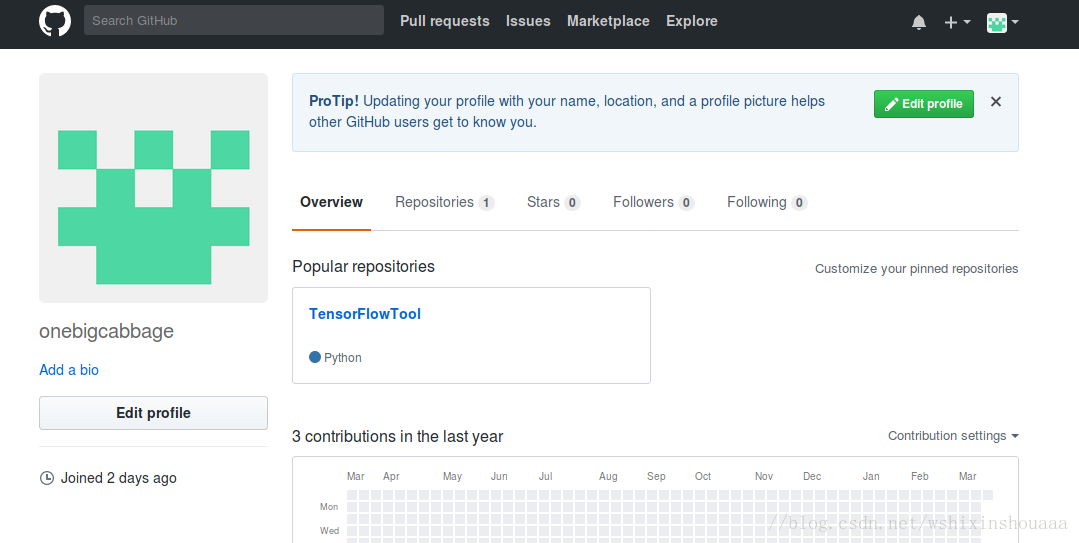Go to Pull requests

click(x=445, y=21)
